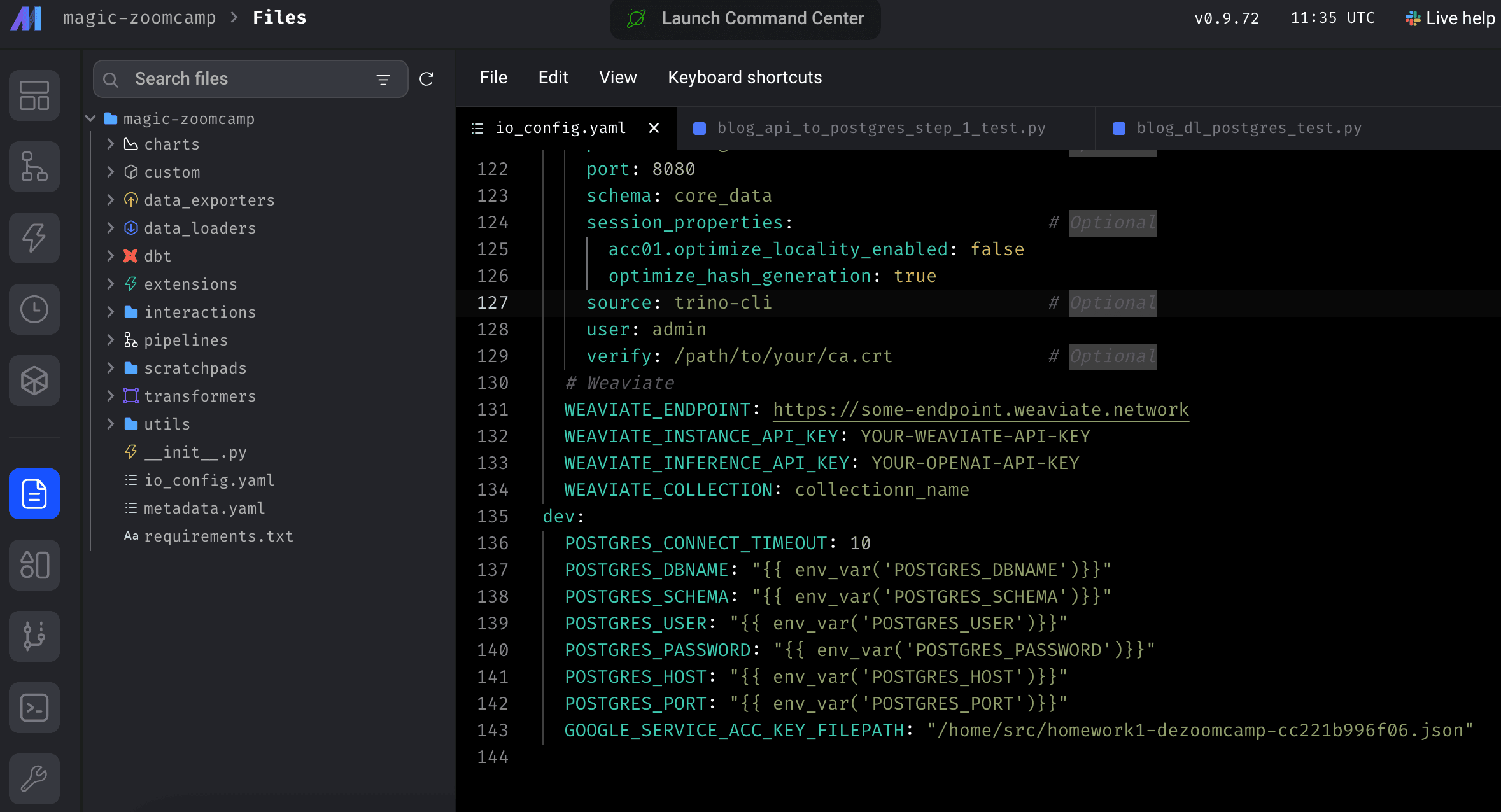Place cursor on the 'dev:' line
Viewport: 1501px width, 812px height.
click(x=564, y=517)
